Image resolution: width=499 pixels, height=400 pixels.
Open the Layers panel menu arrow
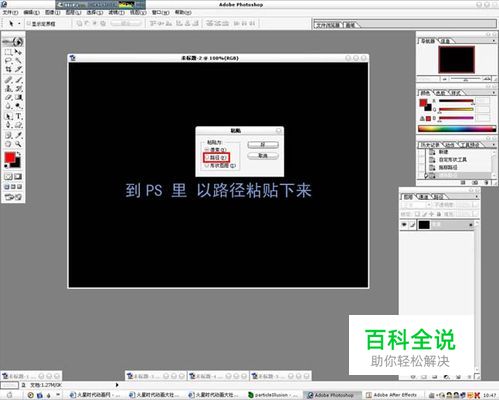[x=477, y=197]
